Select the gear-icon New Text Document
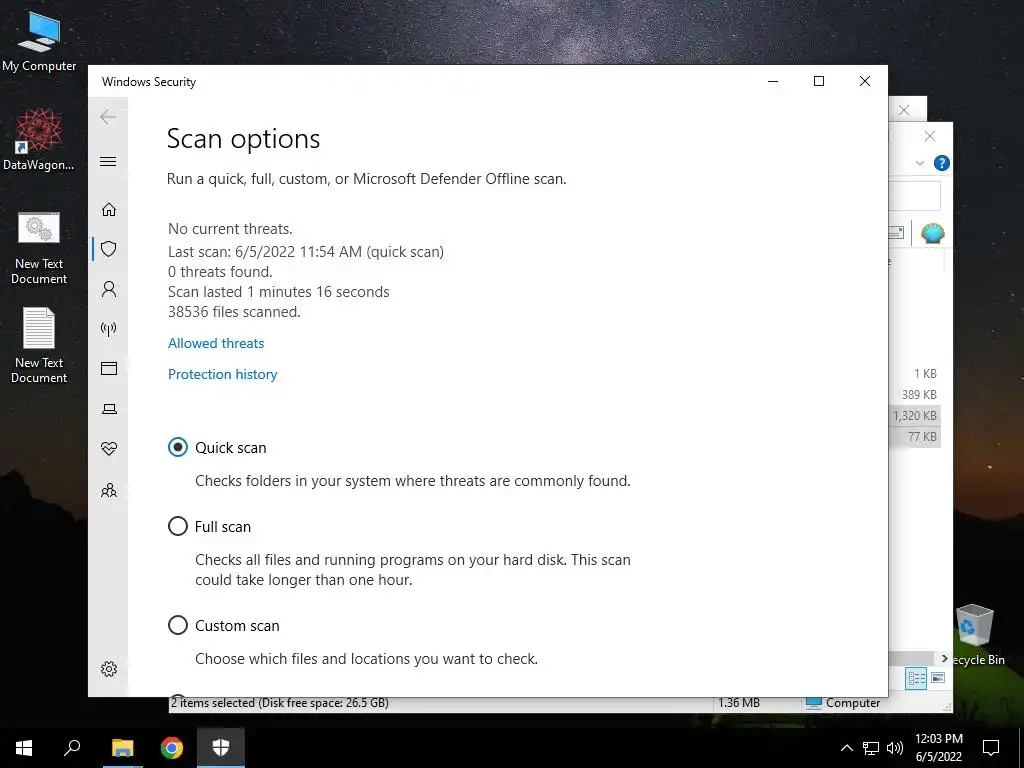This screenshot has width=1024, height=768. (x=39, y=249)
